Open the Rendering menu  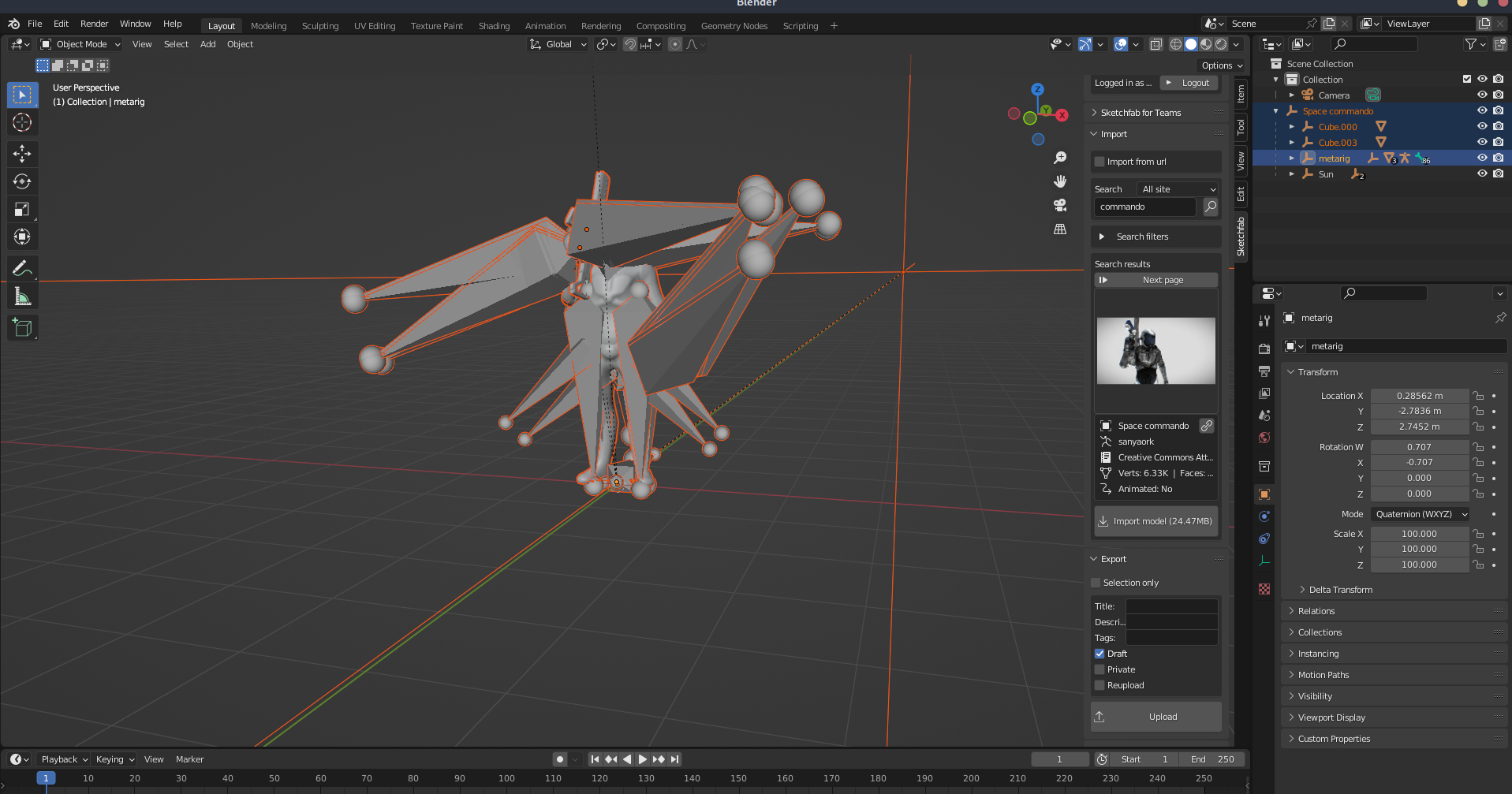(x=601, y=25)
